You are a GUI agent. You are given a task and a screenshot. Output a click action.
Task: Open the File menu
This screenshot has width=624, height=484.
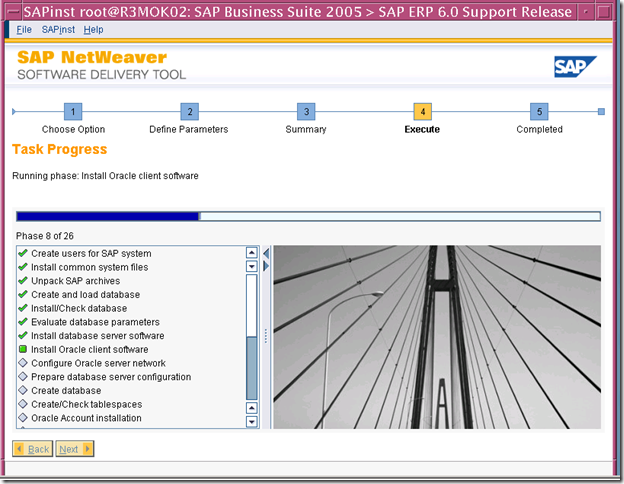[x=24, y=29]
